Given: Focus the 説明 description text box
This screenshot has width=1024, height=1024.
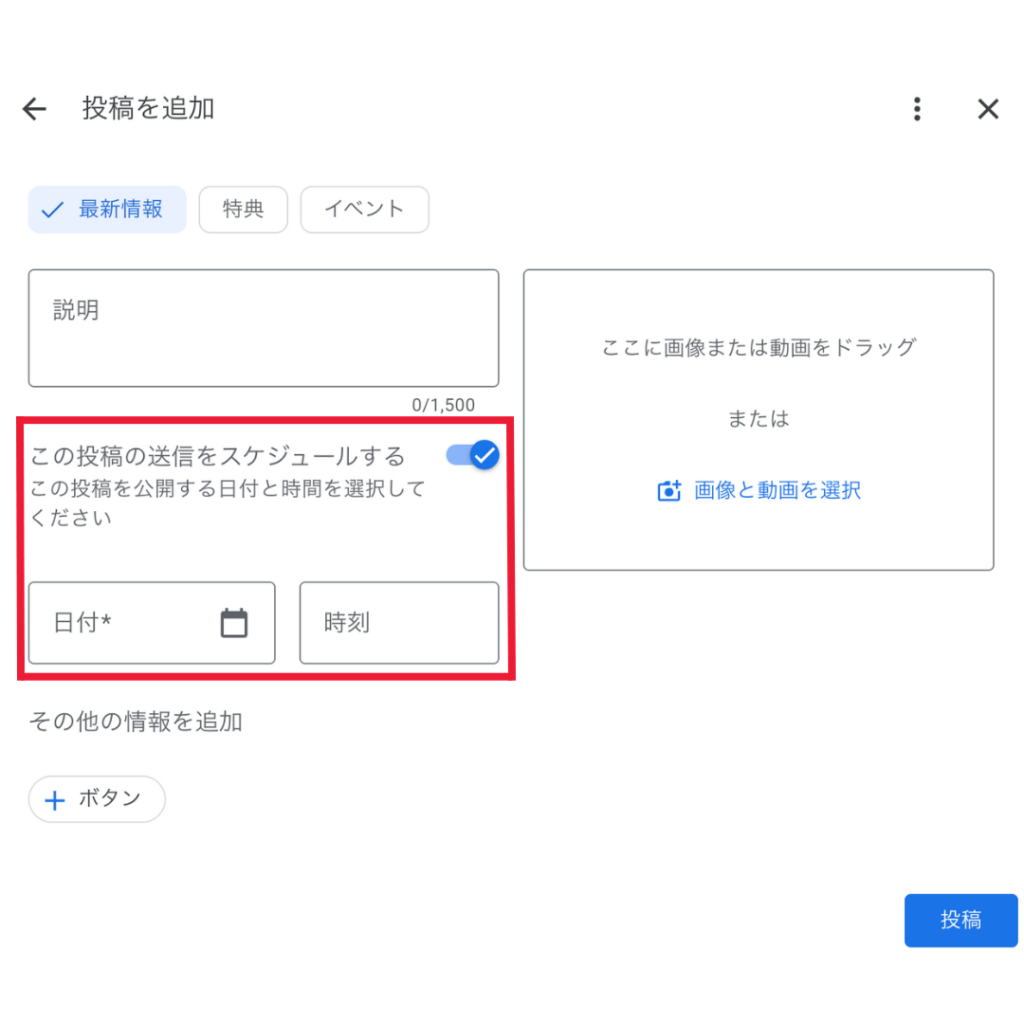Looking at the screenshot, I should click(263, 328).
